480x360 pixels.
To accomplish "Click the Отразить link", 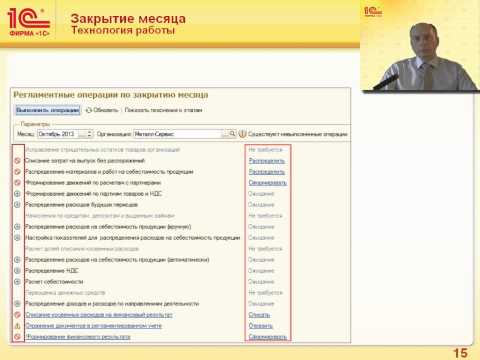I will 261,326.
